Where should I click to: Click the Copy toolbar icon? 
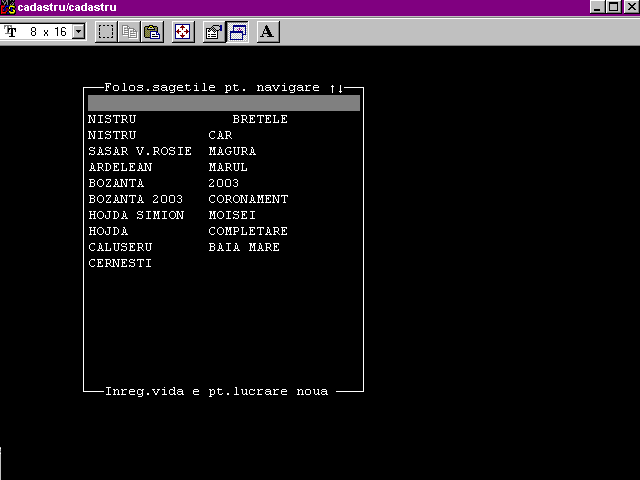(x=129, y=32)
